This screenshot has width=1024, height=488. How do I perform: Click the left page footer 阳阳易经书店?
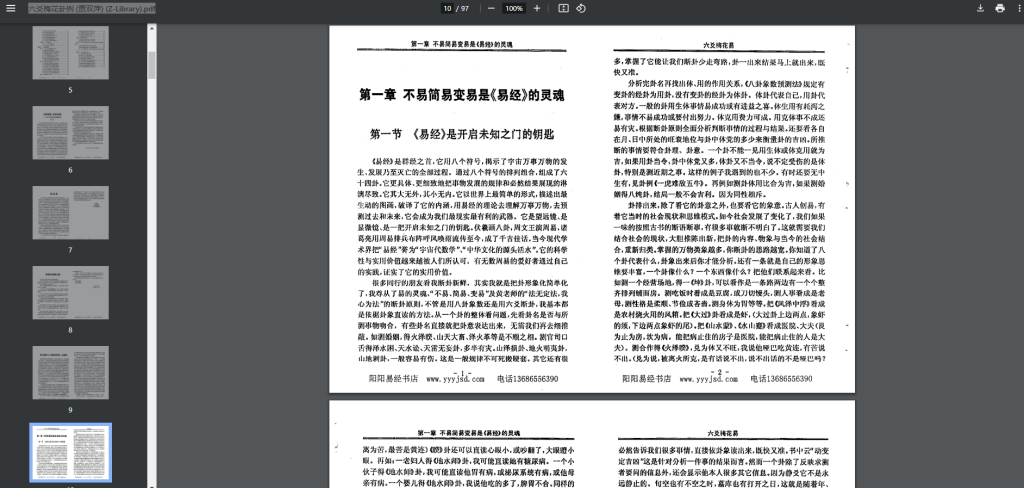[x=393, y=379]
